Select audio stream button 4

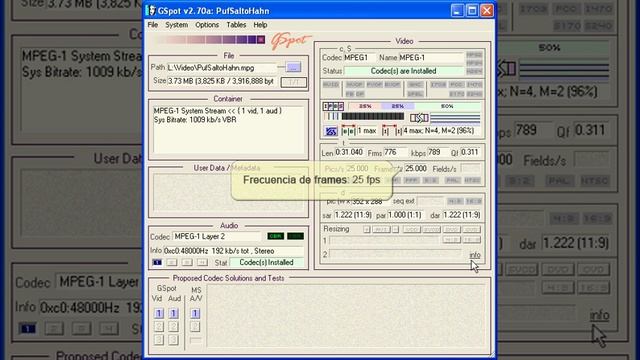202,262
